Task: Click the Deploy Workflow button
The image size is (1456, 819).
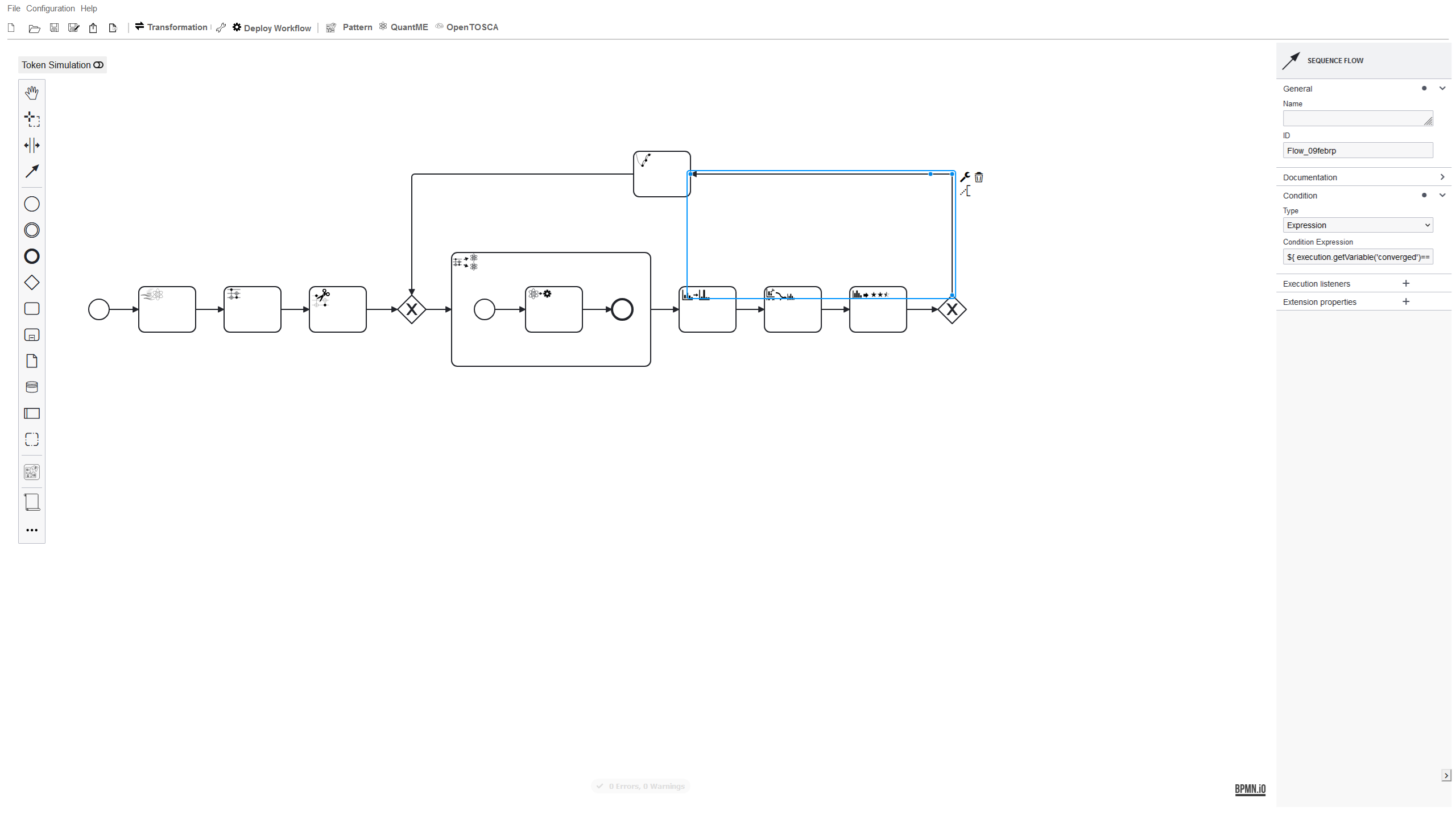Action: click(x=271, y=27)
